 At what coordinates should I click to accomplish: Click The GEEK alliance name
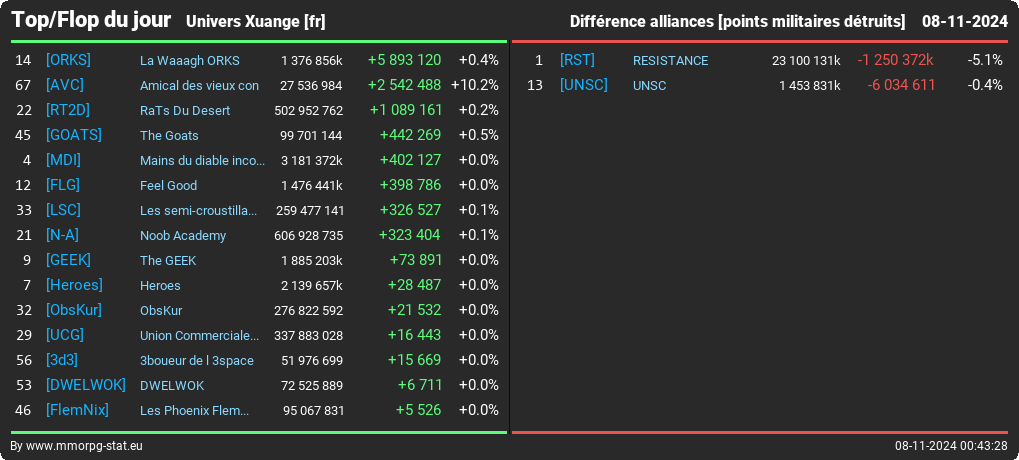tap(168, 261)
